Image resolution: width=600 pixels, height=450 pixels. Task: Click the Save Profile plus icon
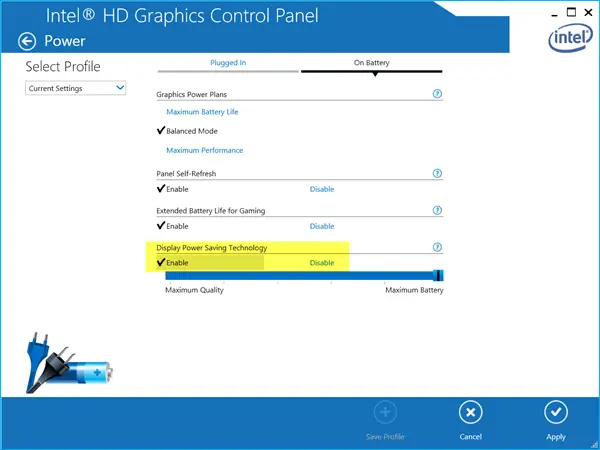(385, 412)
